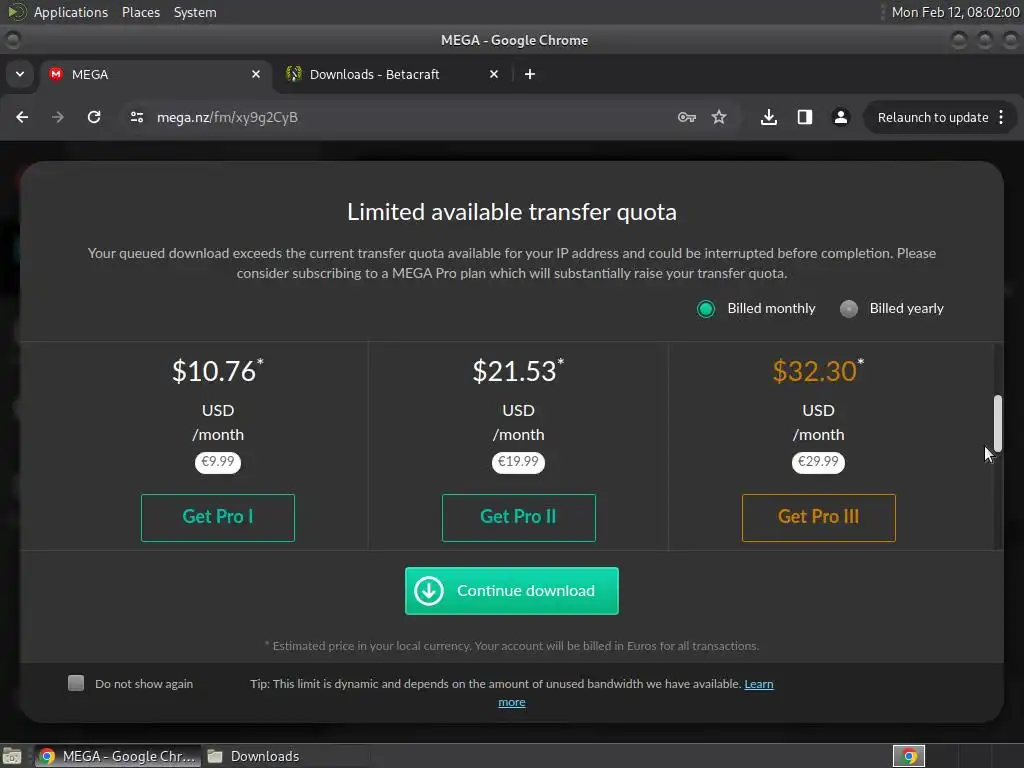Screen dimensions: 1024x768
Task: Close the MEGA tab
Action: [256, 74]
